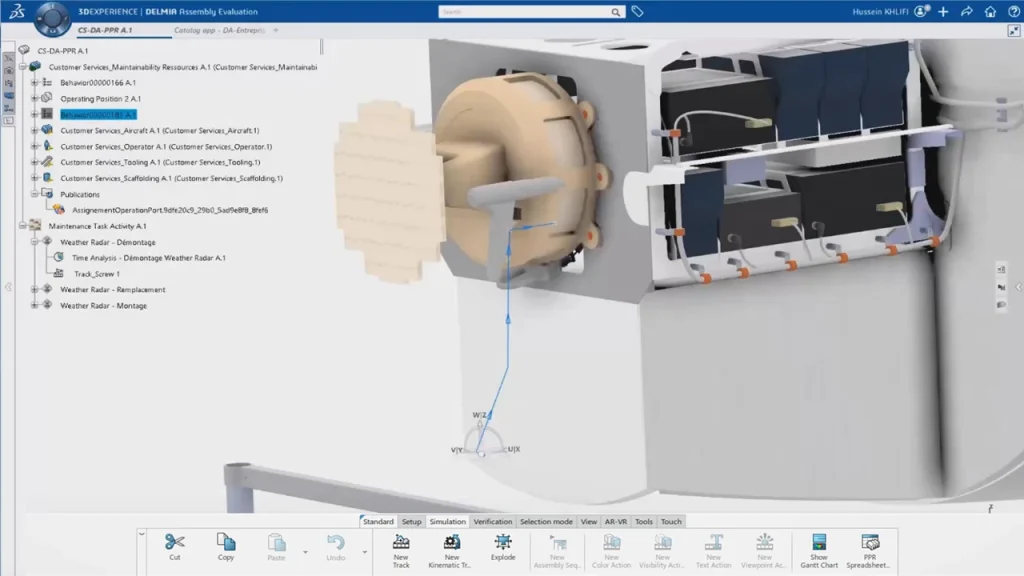Screen dimensions: 1024x576
Task: Open the help question mark icon
Action: [1014, 11]
